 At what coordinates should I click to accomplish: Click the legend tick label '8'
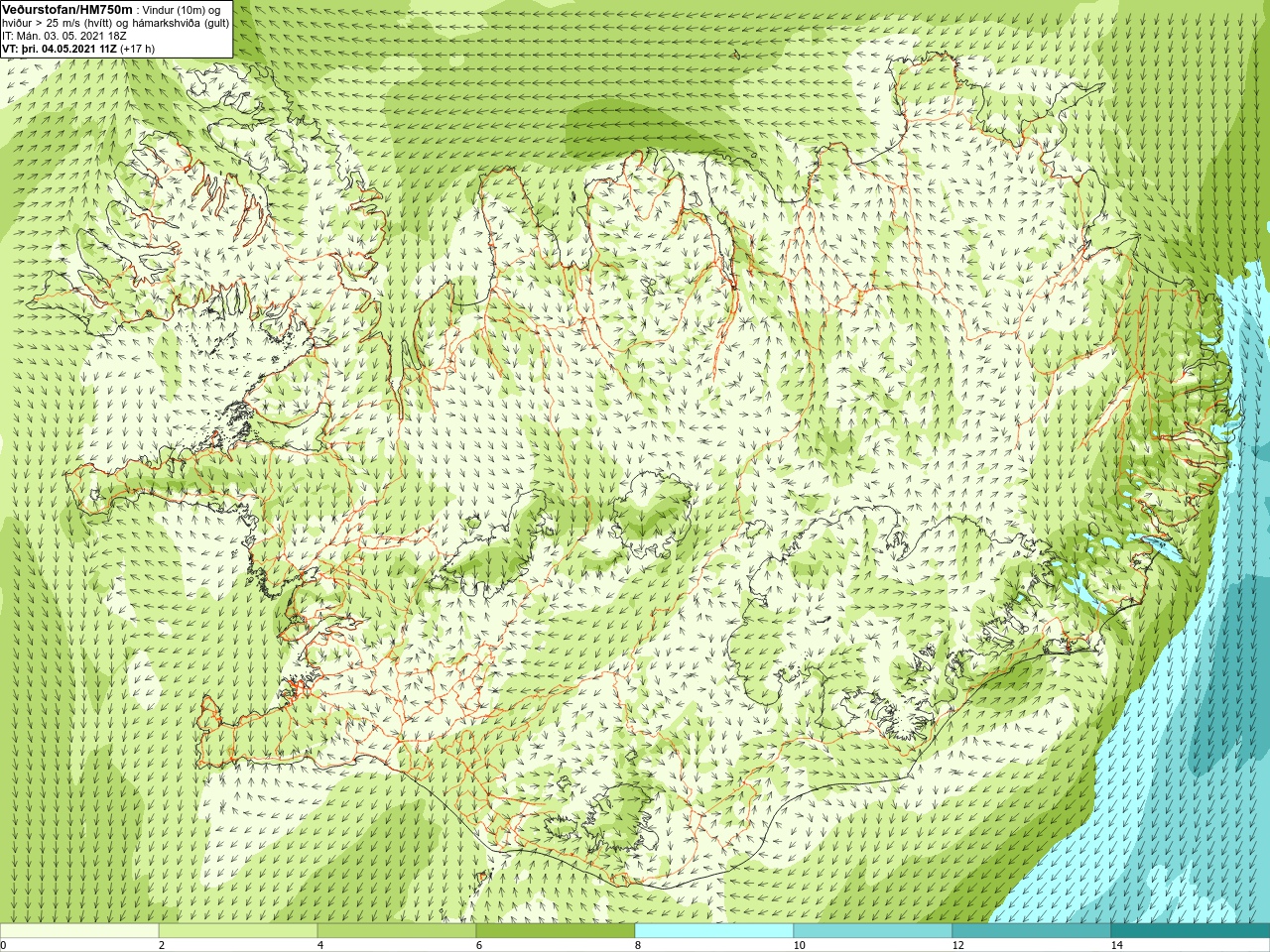coord(638,945)
